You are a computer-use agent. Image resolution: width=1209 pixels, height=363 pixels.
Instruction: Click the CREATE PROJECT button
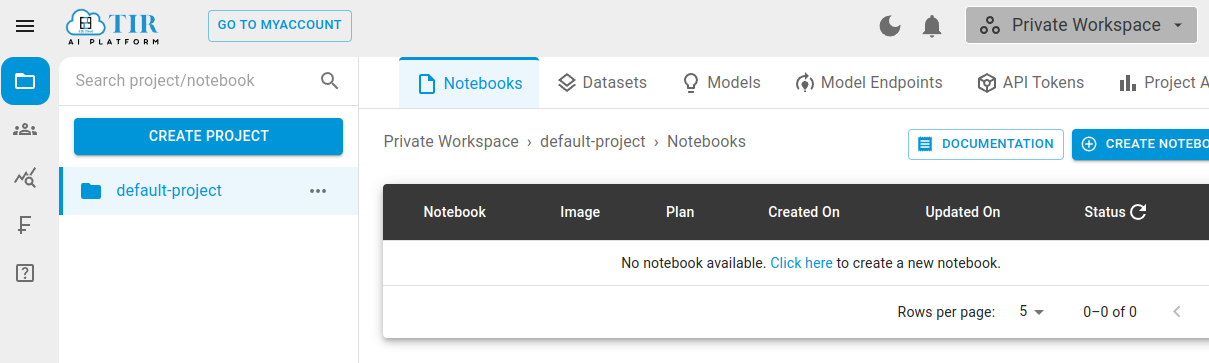coord(209,136)
